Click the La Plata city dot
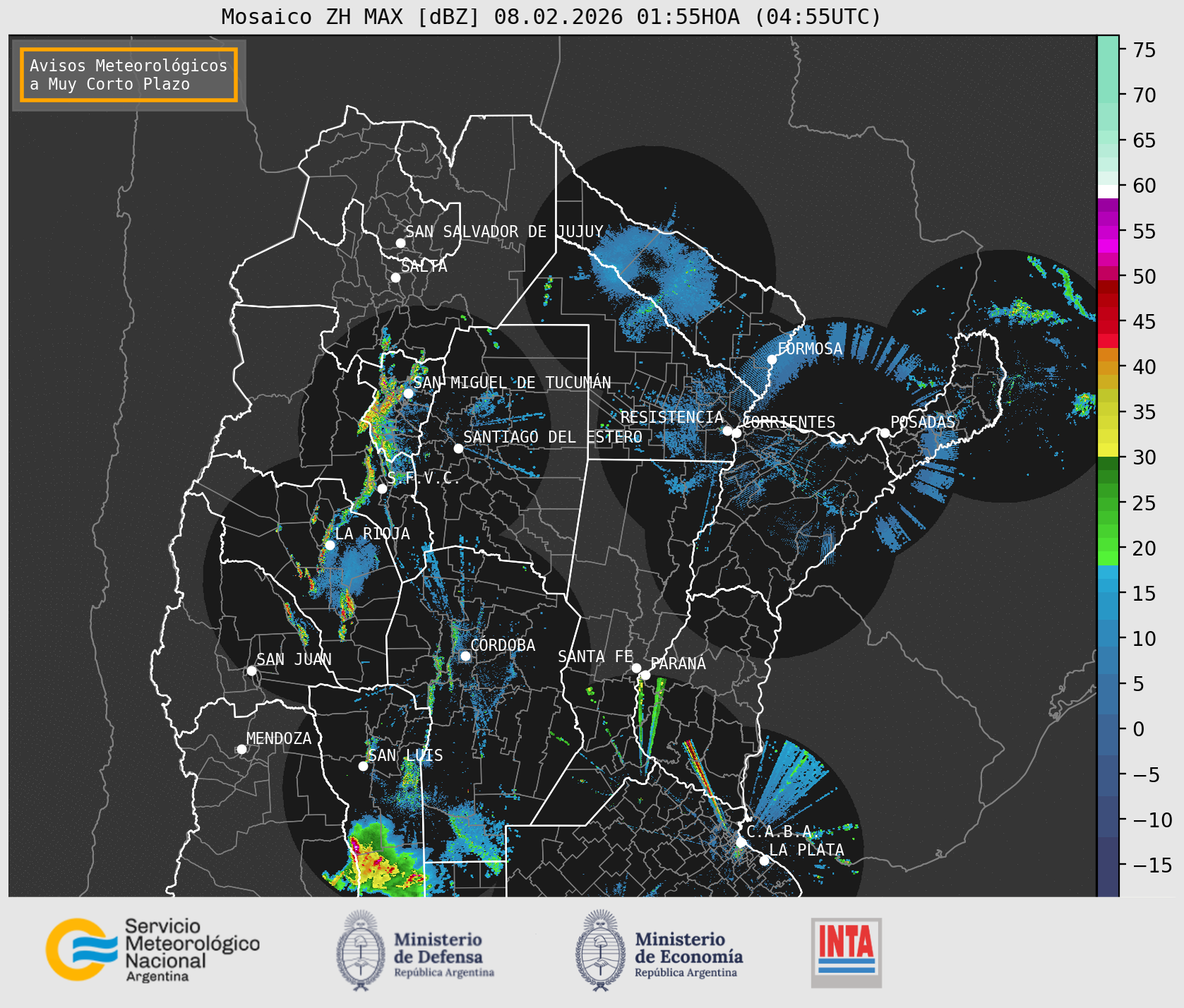This screenshot has width=1184, height=1008. click(x=764, y=860)
